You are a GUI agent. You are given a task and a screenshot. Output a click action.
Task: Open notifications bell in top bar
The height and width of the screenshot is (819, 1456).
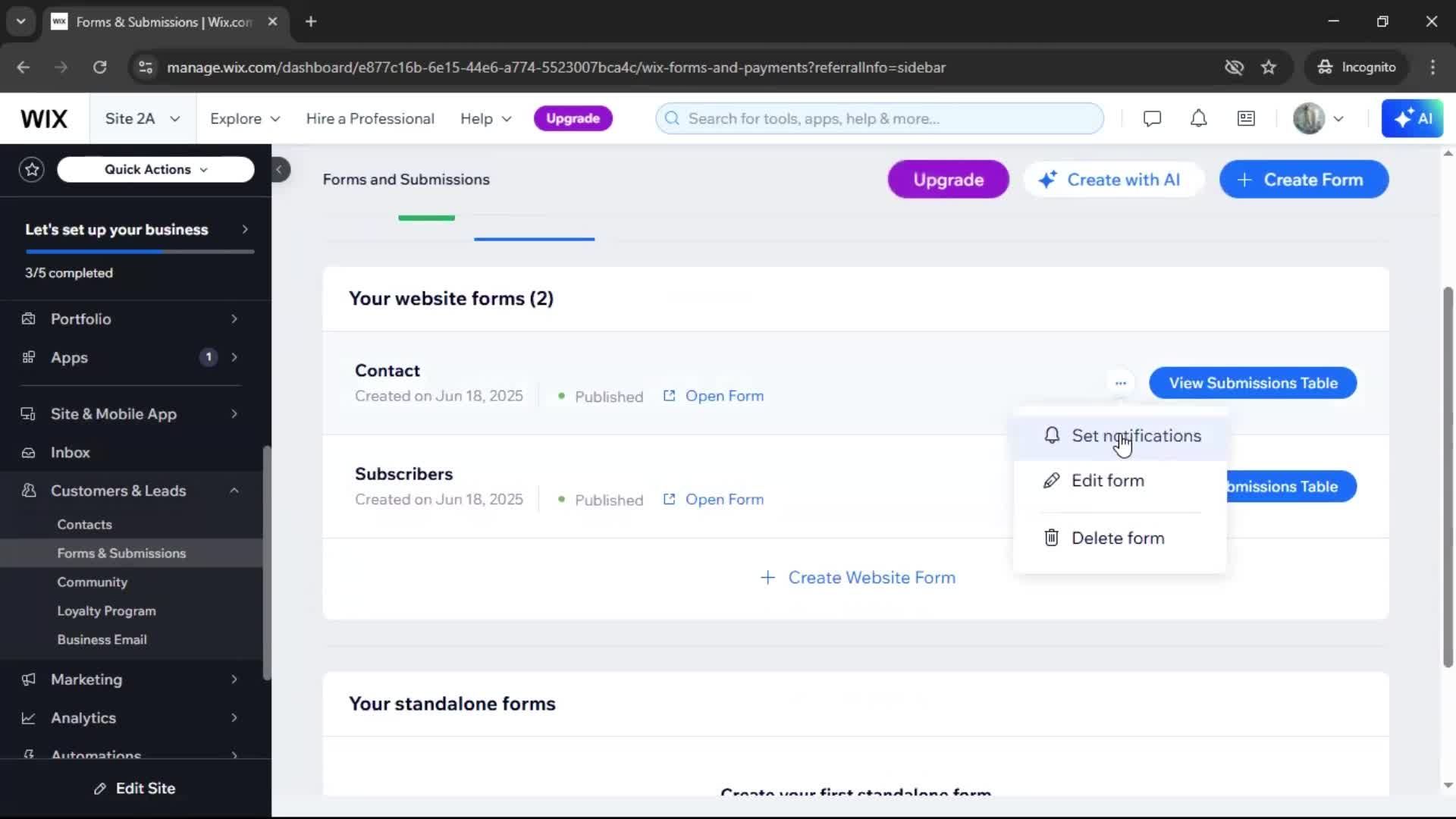click(x=1198, y=118)
